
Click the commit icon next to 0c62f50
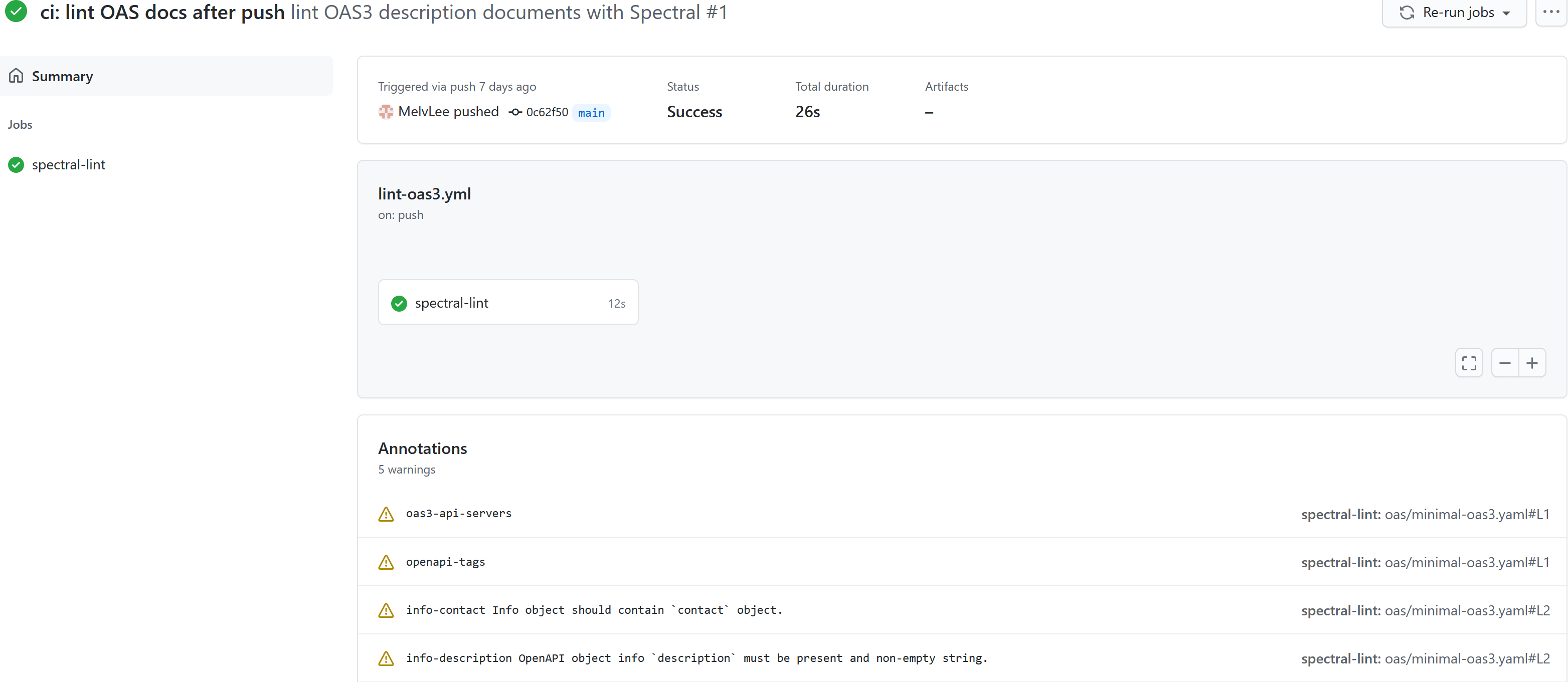515,113
